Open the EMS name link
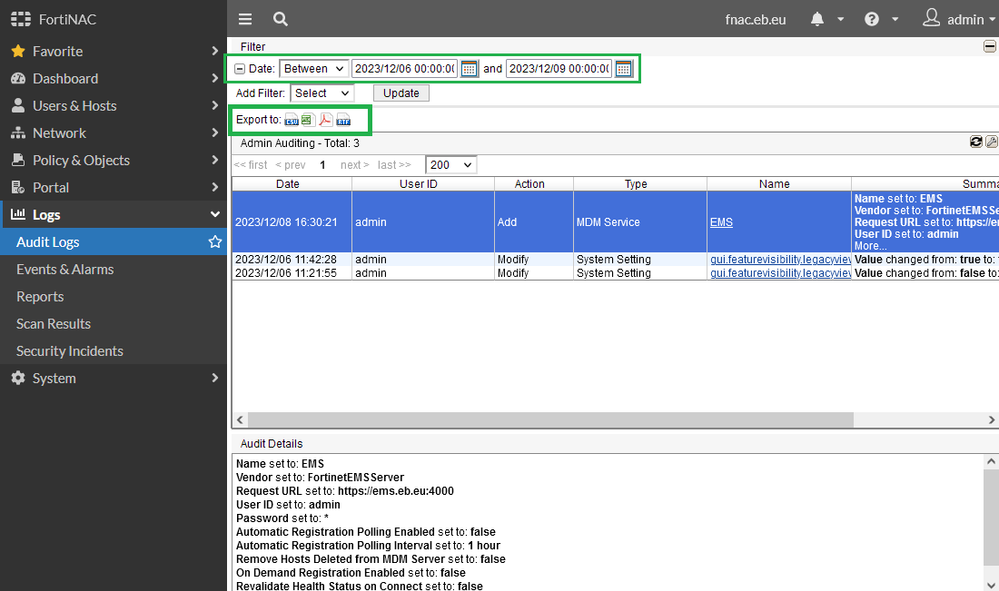999x591 pixels. (x=721, y=222)
